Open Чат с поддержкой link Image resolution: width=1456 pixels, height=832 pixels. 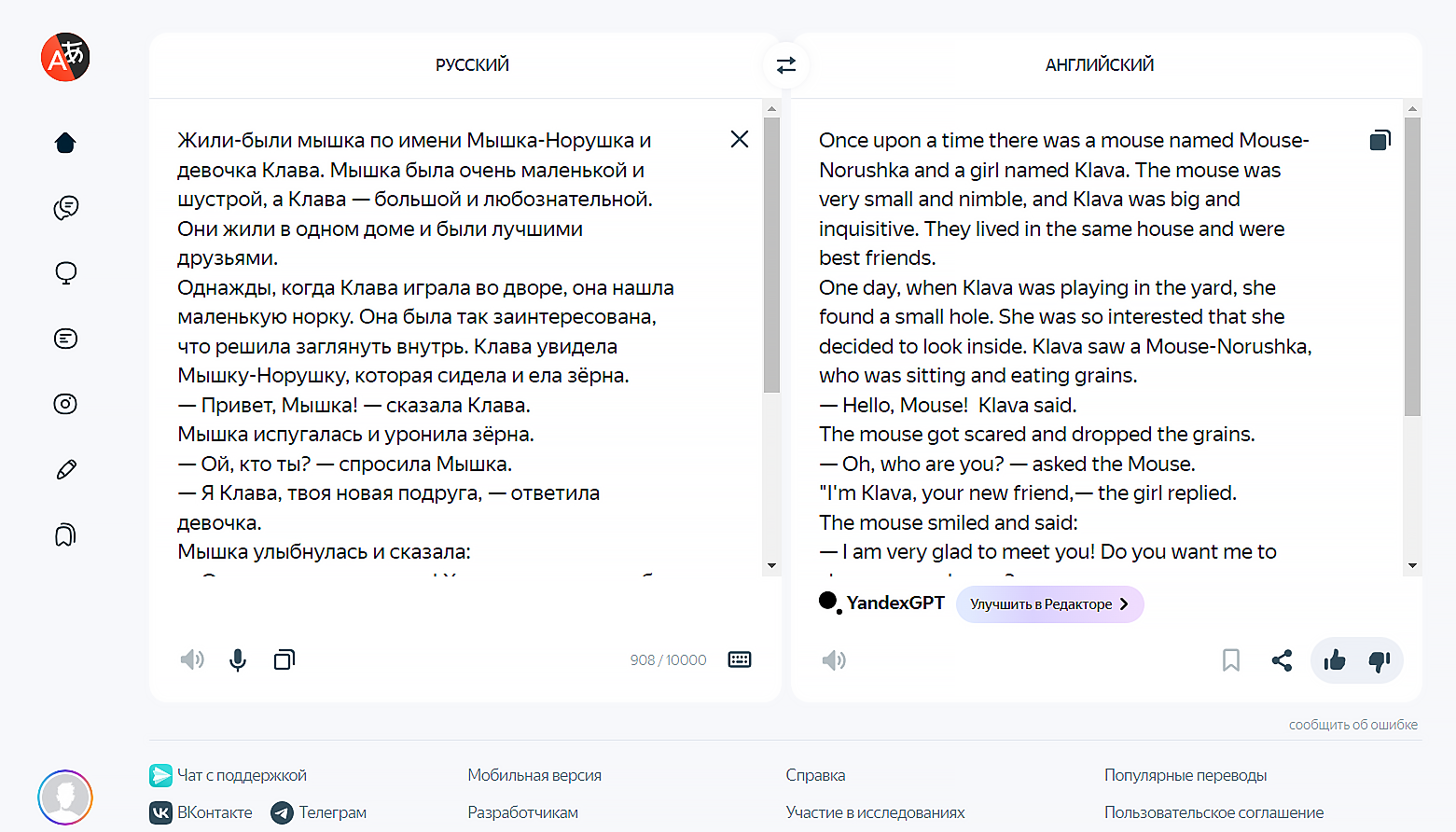228,775
